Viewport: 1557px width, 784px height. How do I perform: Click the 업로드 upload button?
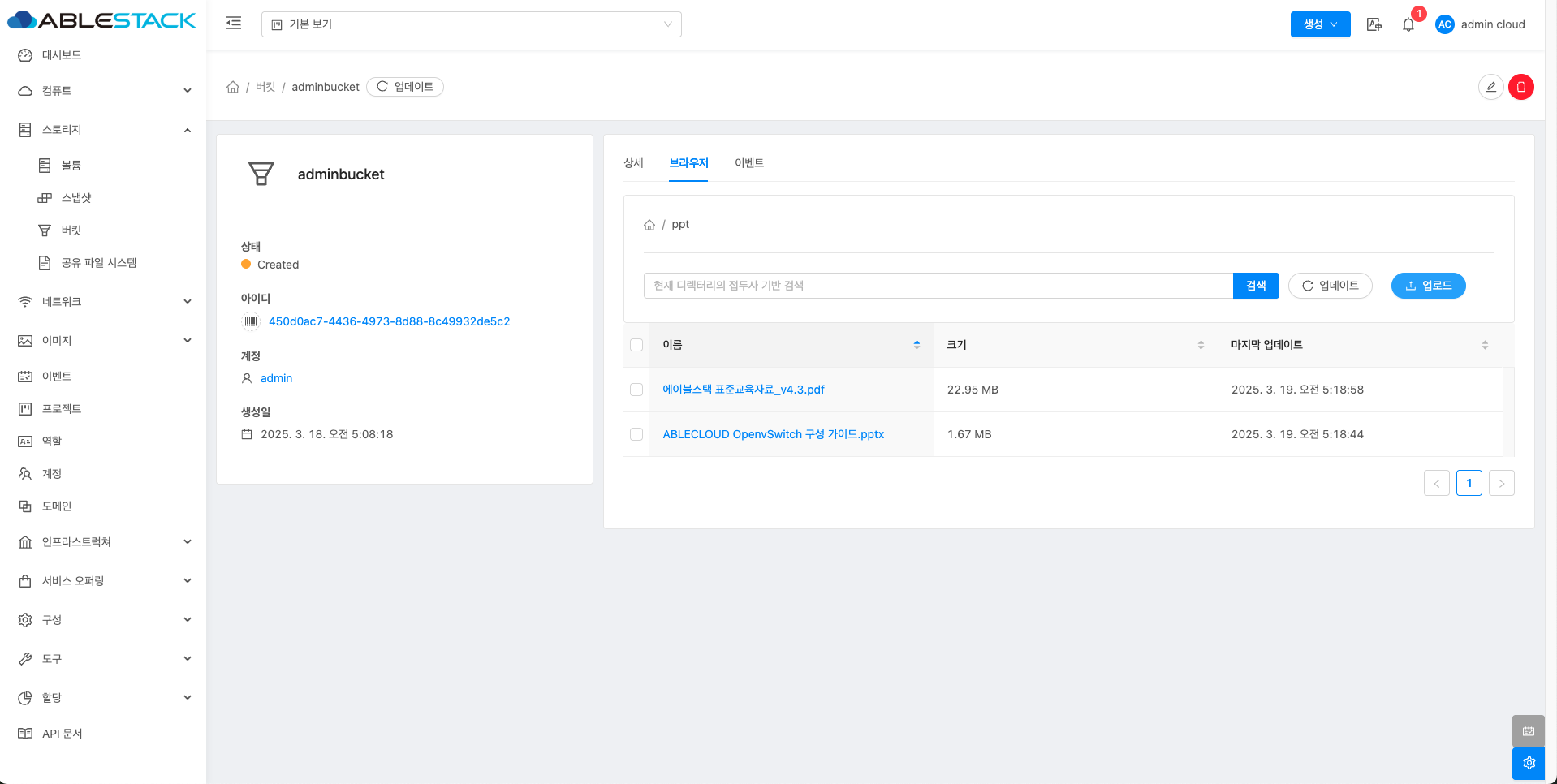(1428, 286)
